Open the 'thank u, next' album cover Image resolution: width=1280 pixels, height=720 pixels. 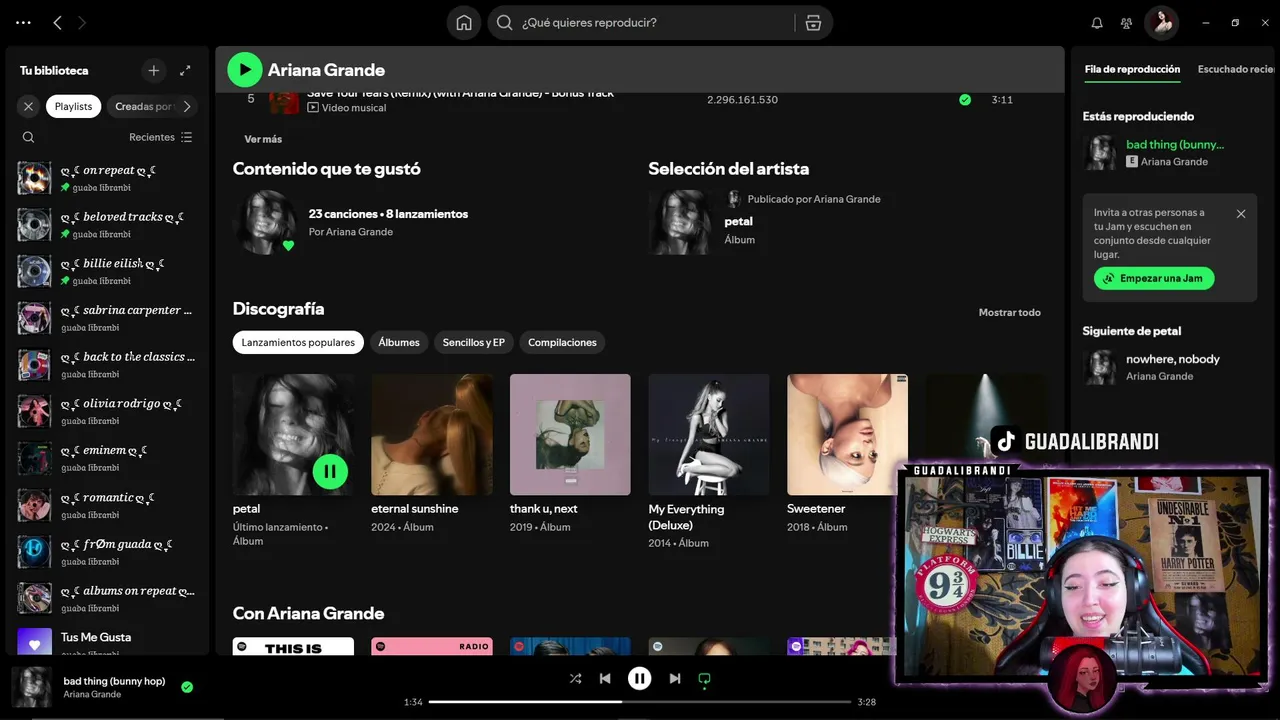pos(570,434)
